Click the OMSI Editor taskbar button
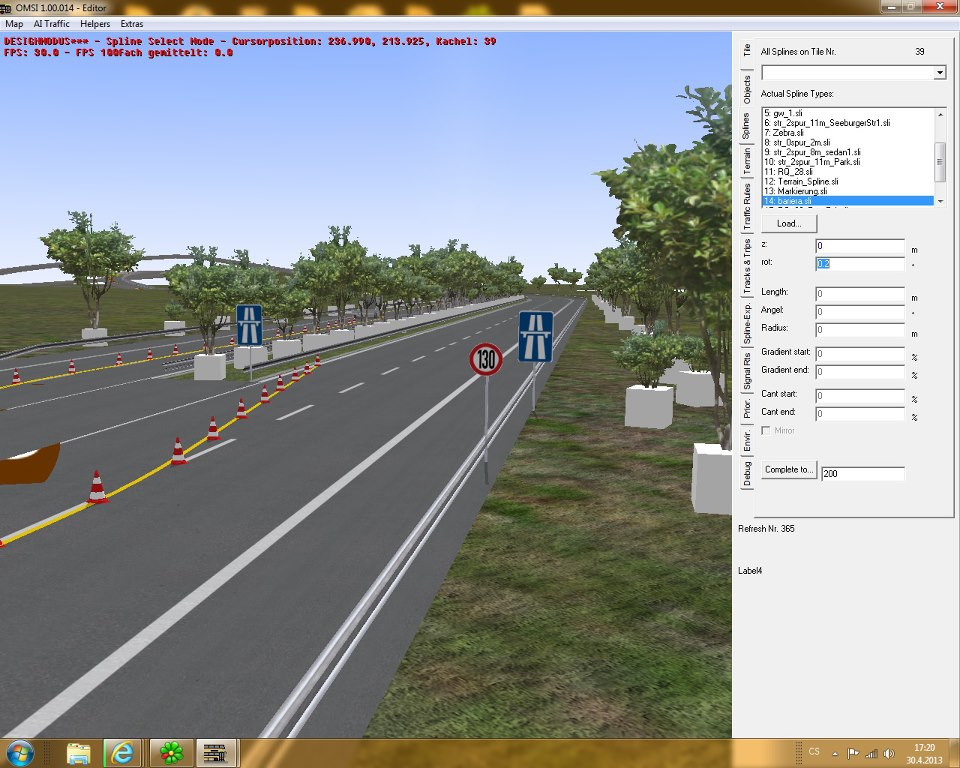The height and width of the screenshot is (768, 960). point(216,751)
